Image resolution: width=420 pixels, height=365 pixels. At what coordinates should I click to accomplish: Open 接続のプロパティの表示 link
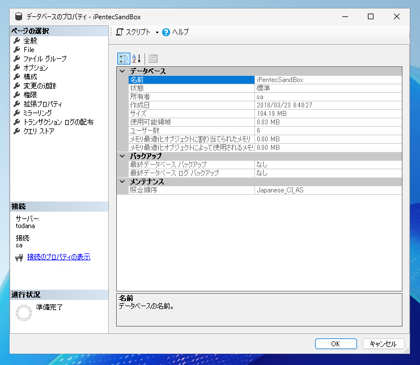point(59,257)
